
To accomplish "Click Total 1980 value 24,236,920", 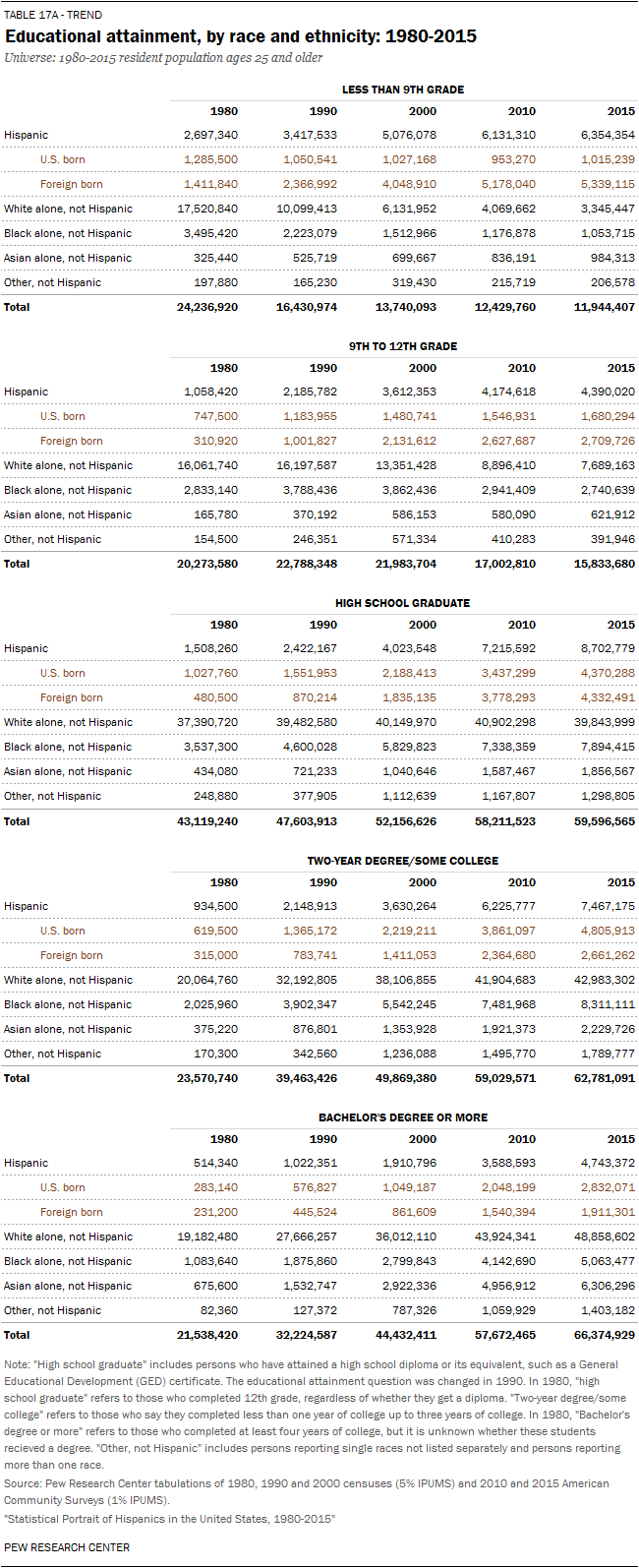I will 206,307.
